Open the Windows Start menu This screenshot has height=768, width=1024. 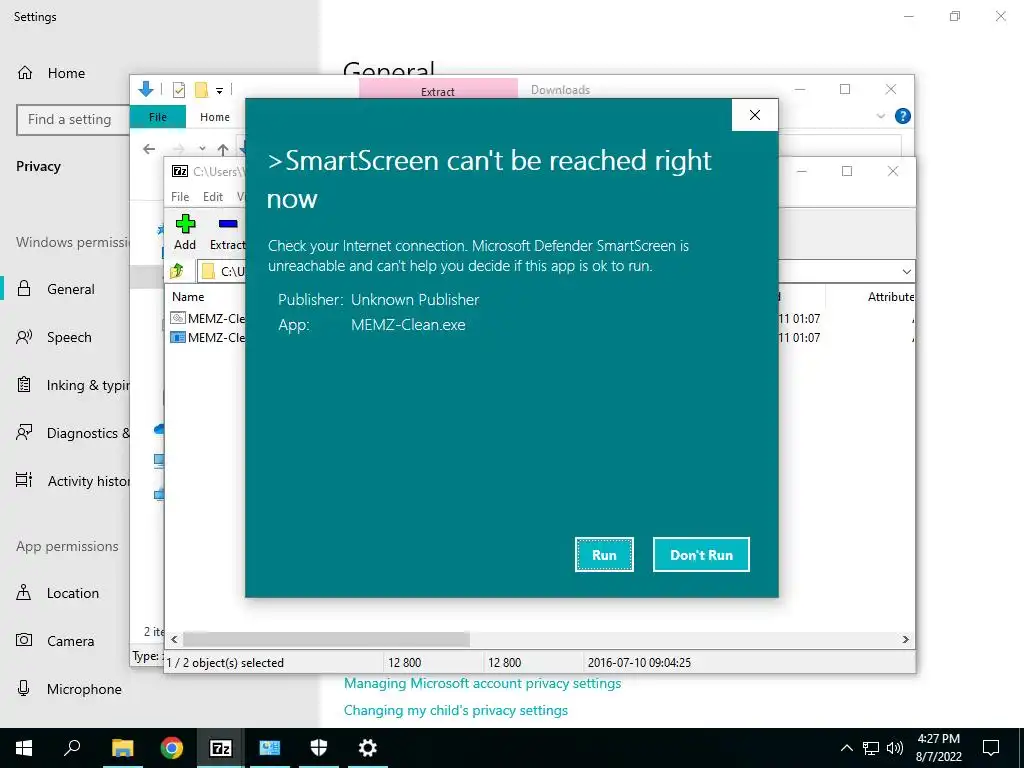click(x=24, y=748)
